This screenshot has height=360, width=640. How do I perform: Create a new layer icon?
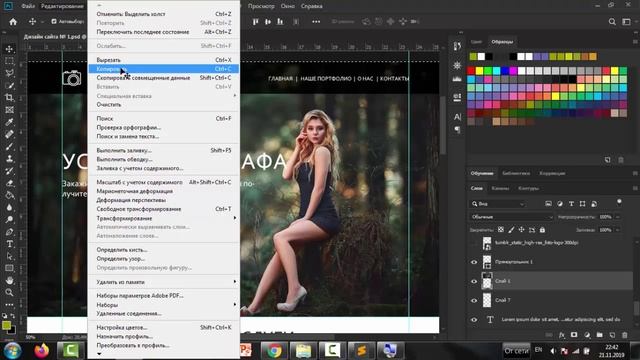pos(612,335)
